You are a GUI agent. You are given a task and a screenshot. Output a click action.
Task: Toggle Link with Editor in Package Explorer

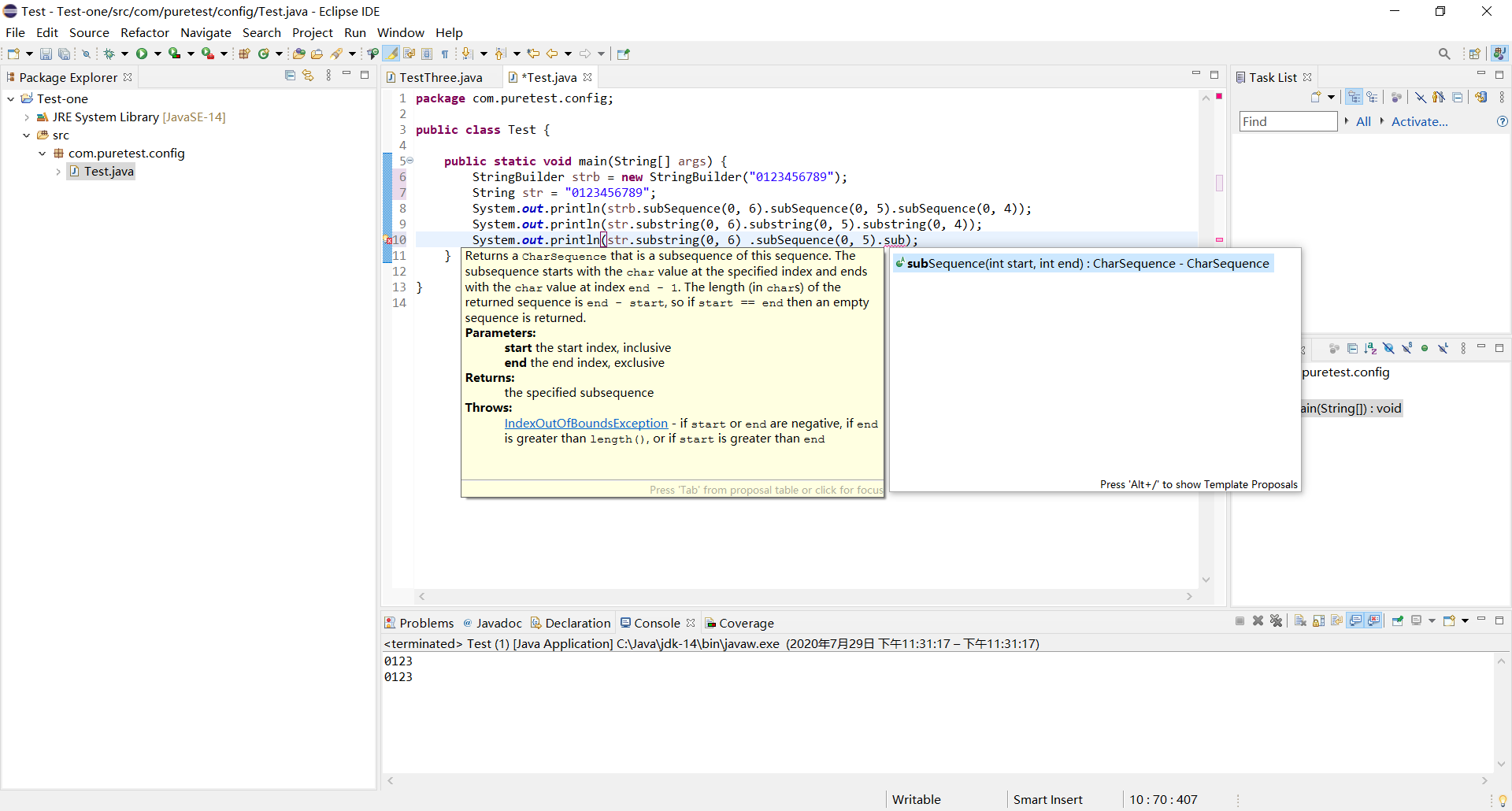pos(308,76)
